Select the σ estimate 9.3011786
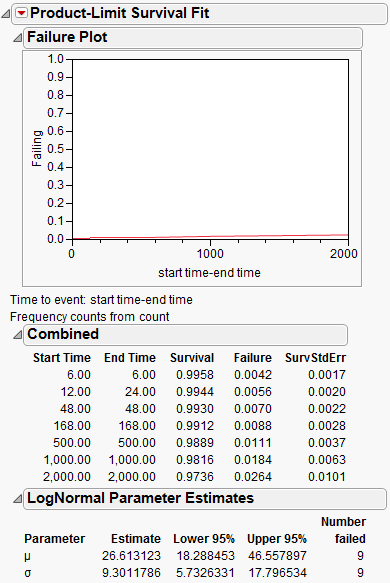The width and height of the screenshot is (390, 583). coord(131,573)
